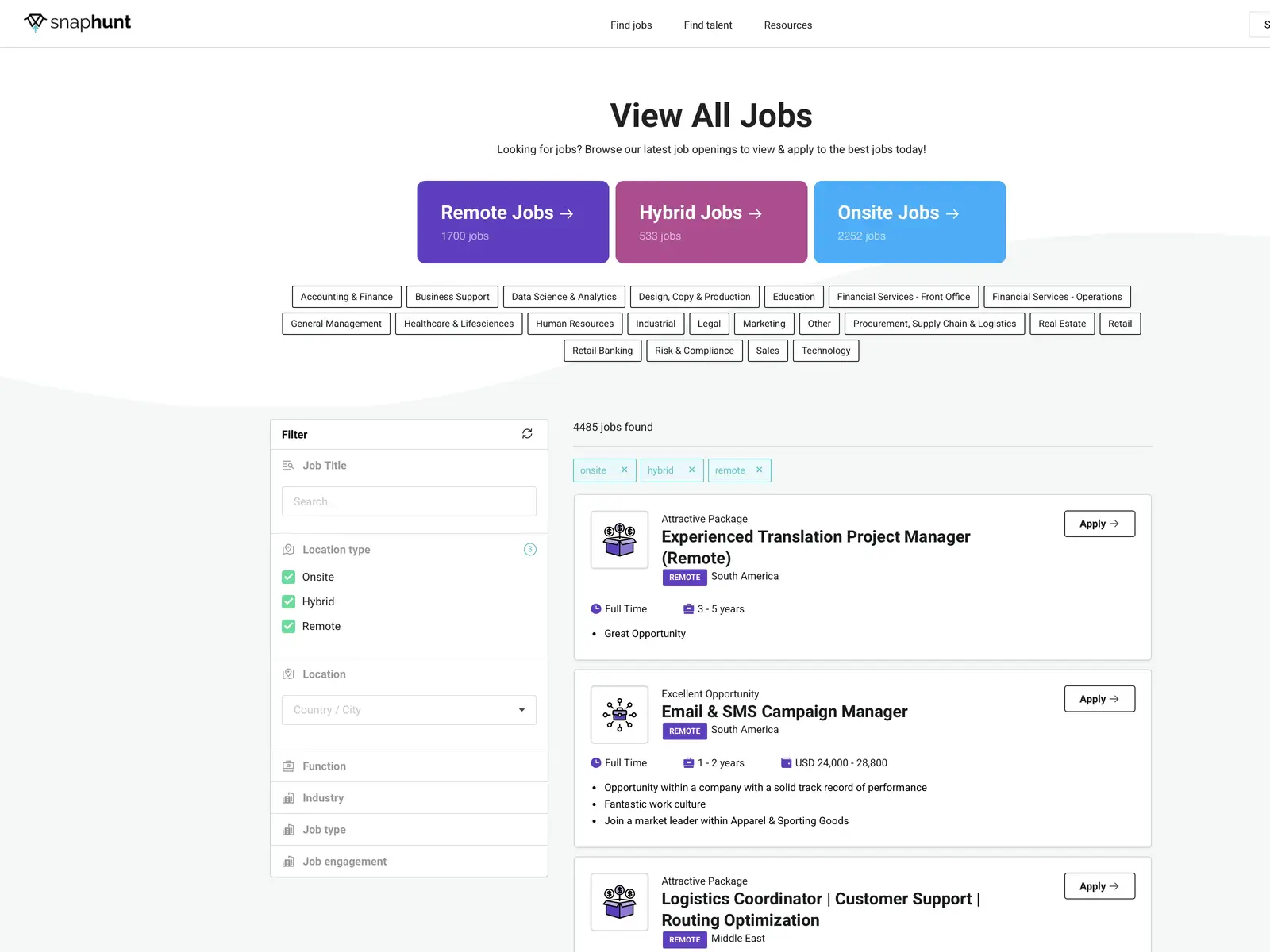This screenshot has height=952, width=1270.
Task: Uncheck the Remote location checkbox
Action: 289,626
